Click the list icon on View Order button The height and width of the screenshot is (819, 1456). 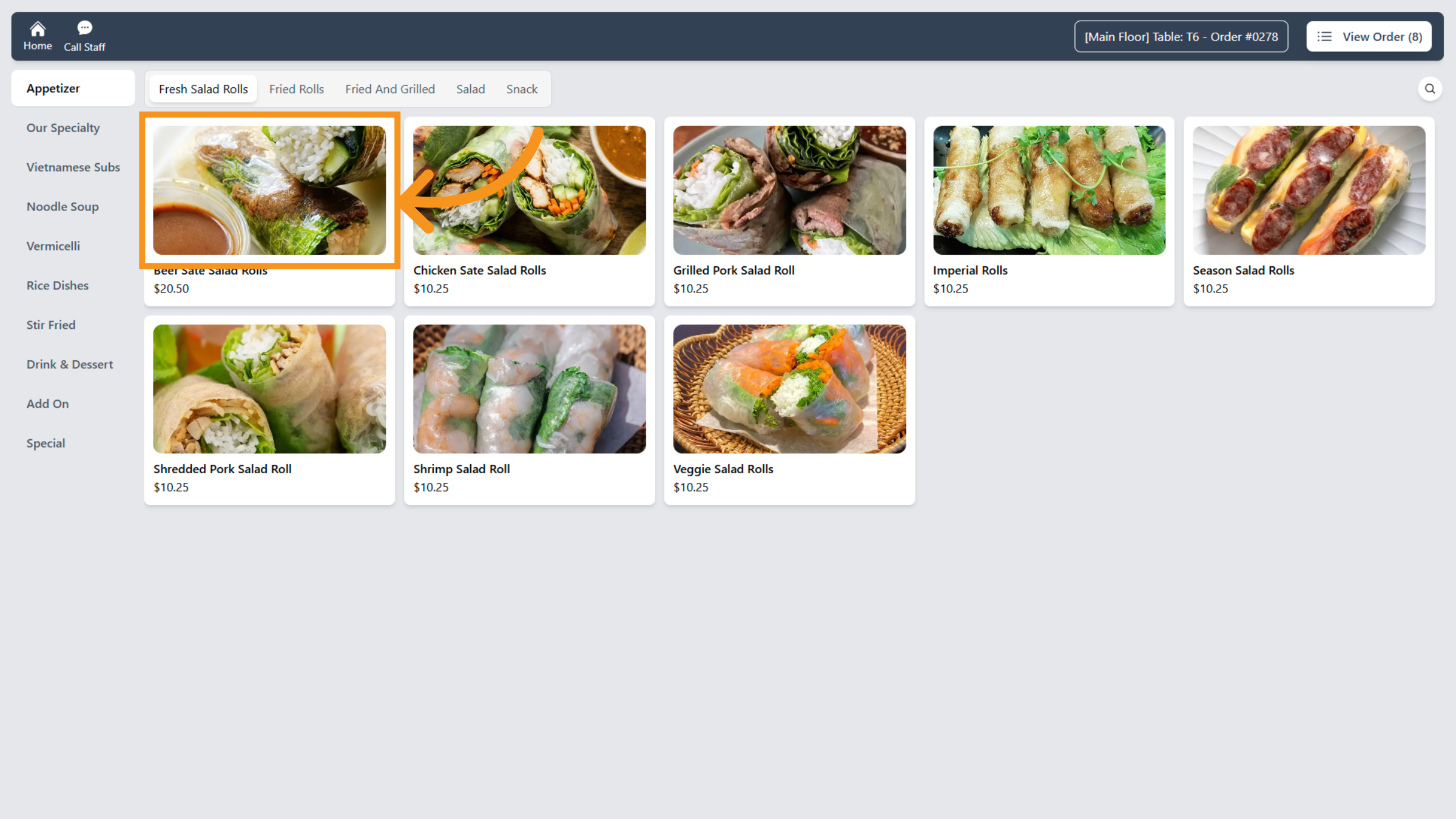[1324, 36]
